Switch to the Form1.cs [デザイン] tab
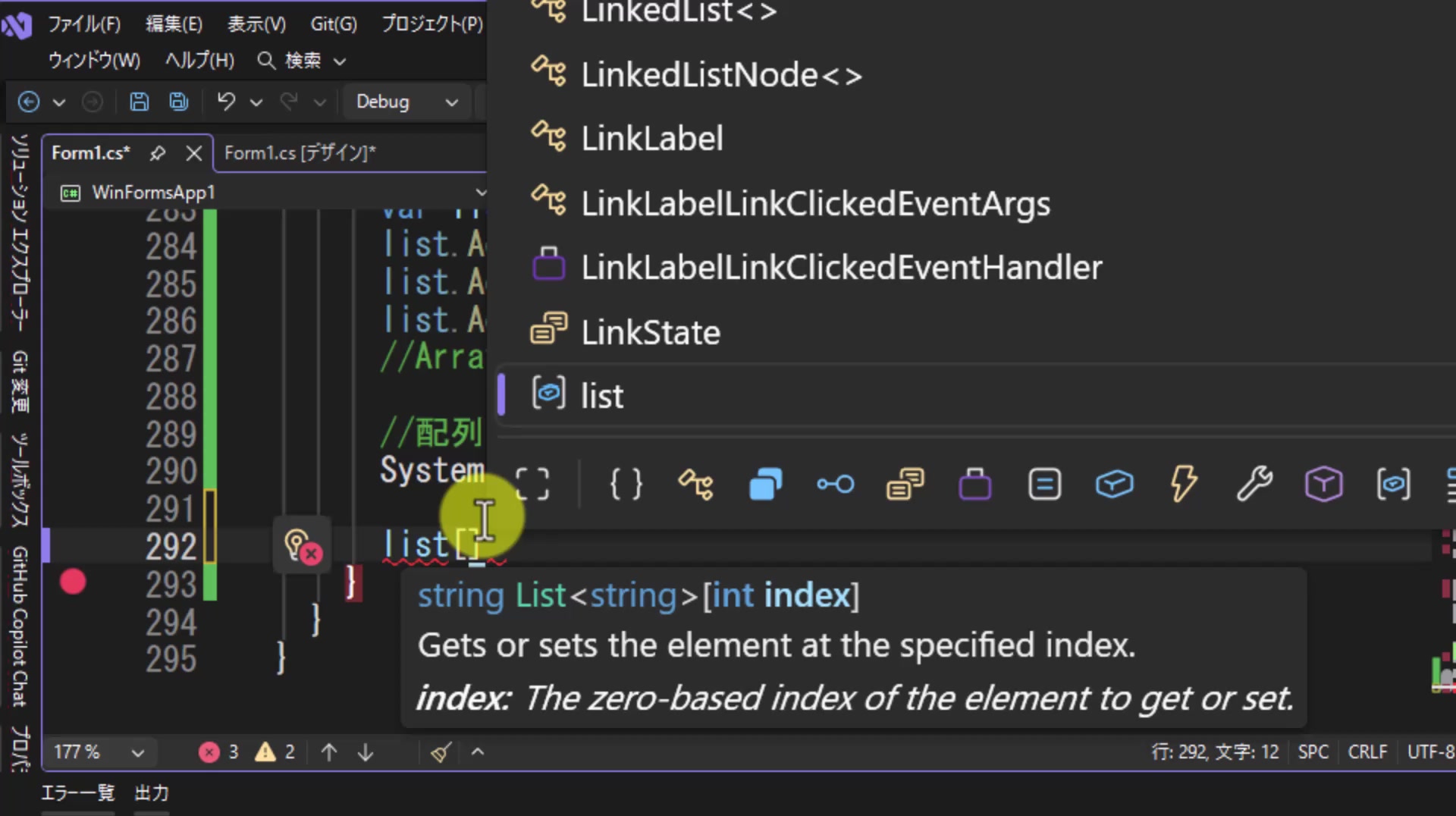 [x=300, y=153]
